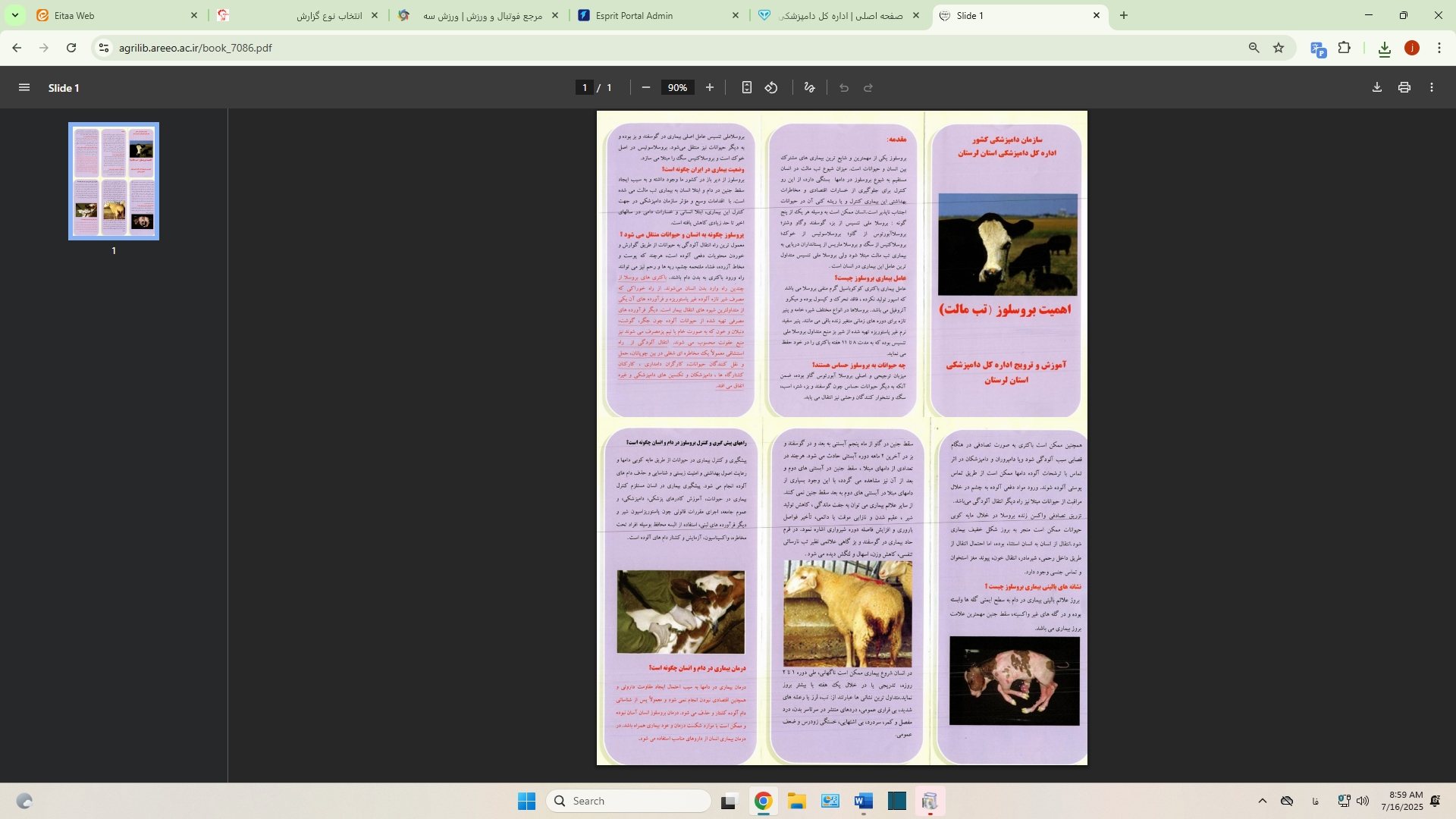The width and height of the screenshot is (1456, 819).
Task: Switch to the Esprit Portal Admin tab
Action: tap(652, 15)
